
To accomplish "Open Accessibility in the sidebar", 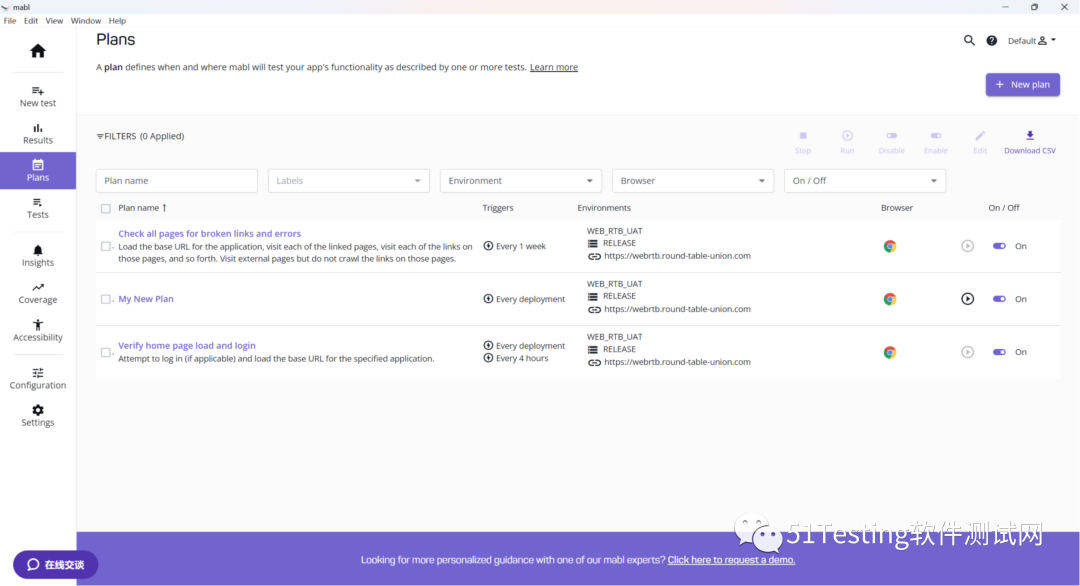I will (x=38, y=331).
